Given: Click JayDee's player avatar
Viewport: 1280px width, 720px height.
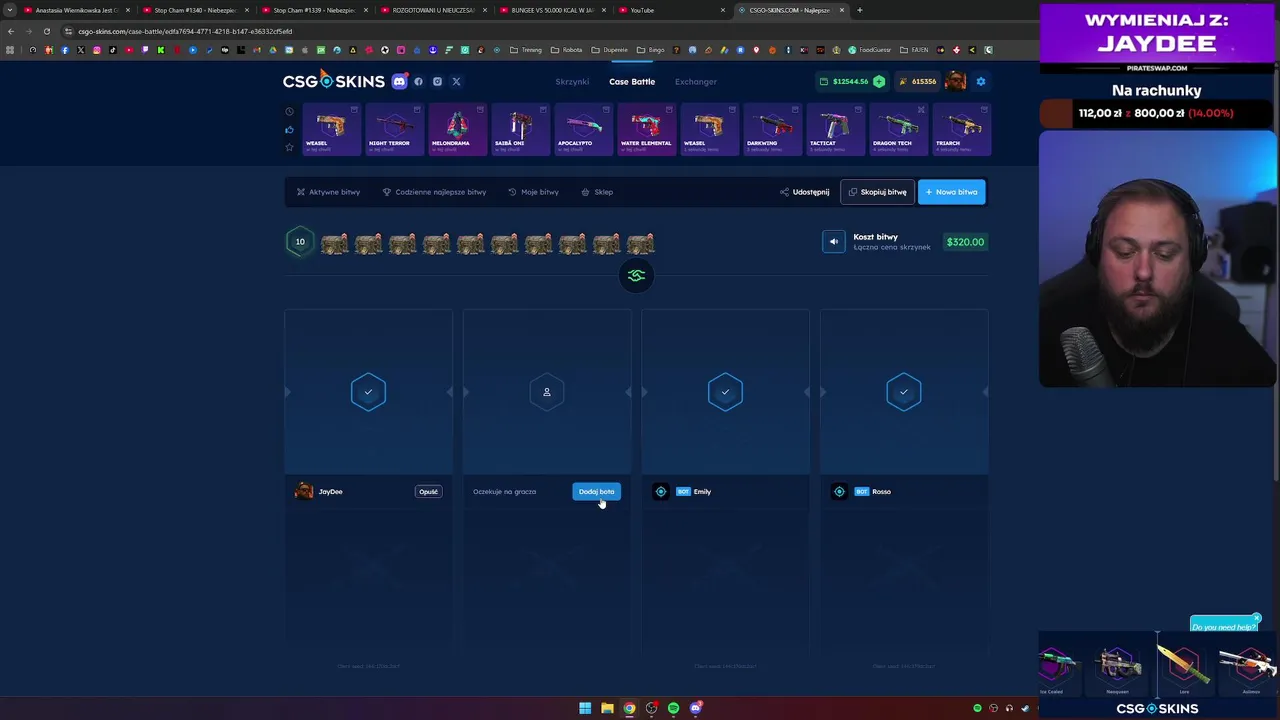Looking at the screenshot, I should coord(304,492).
